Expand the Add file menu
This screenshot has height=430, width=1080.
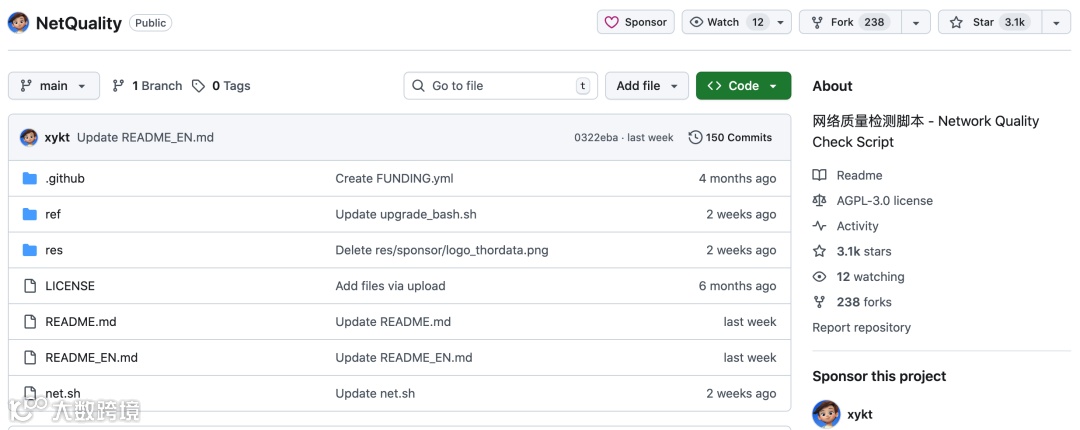647,86
